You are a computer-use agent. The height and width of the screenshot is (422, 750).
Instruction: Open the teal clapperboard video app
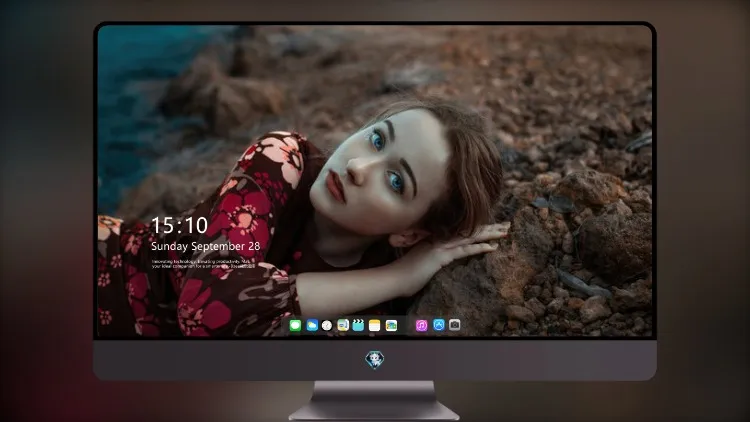point(358,325)
